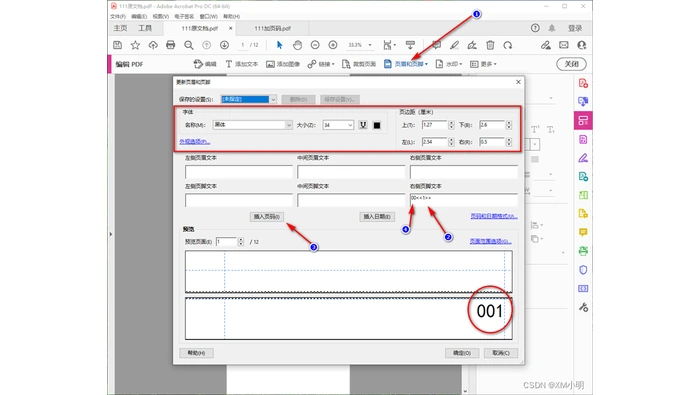The height and width of the screenshot is (395, 700).
Task: Click the Save file icon in the toolbar
Action: pyautogui.click(x=117, y=45)
